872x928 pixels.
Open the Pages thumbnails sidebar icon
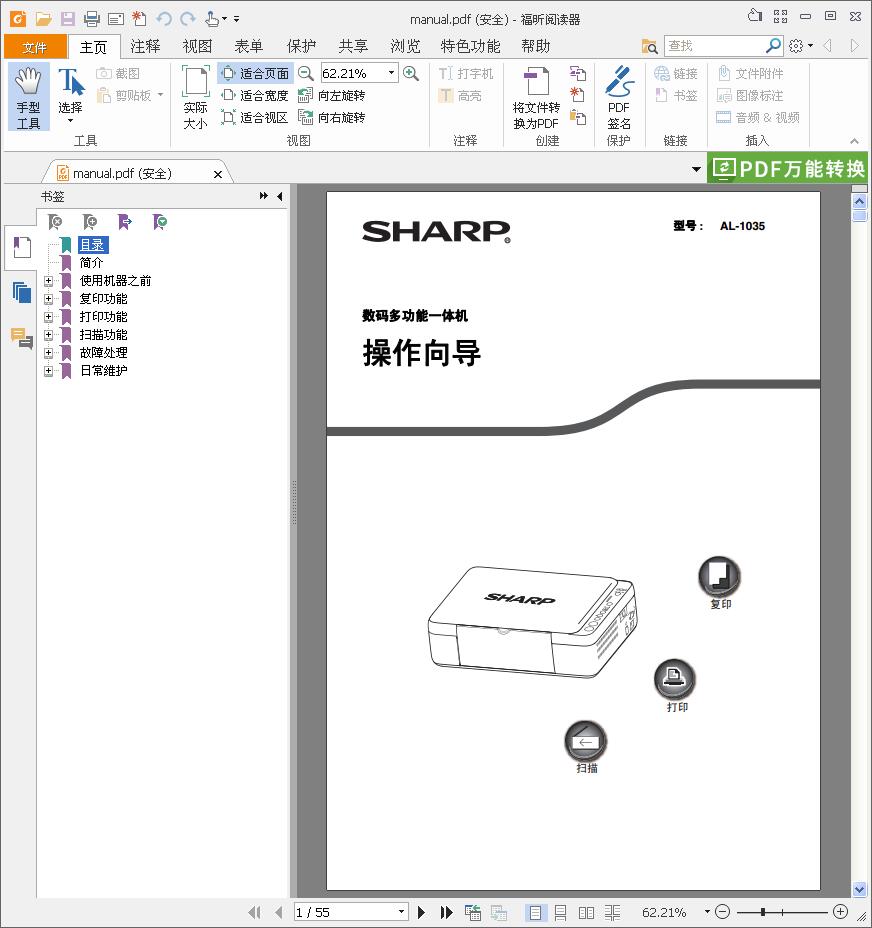click(21, 292)
